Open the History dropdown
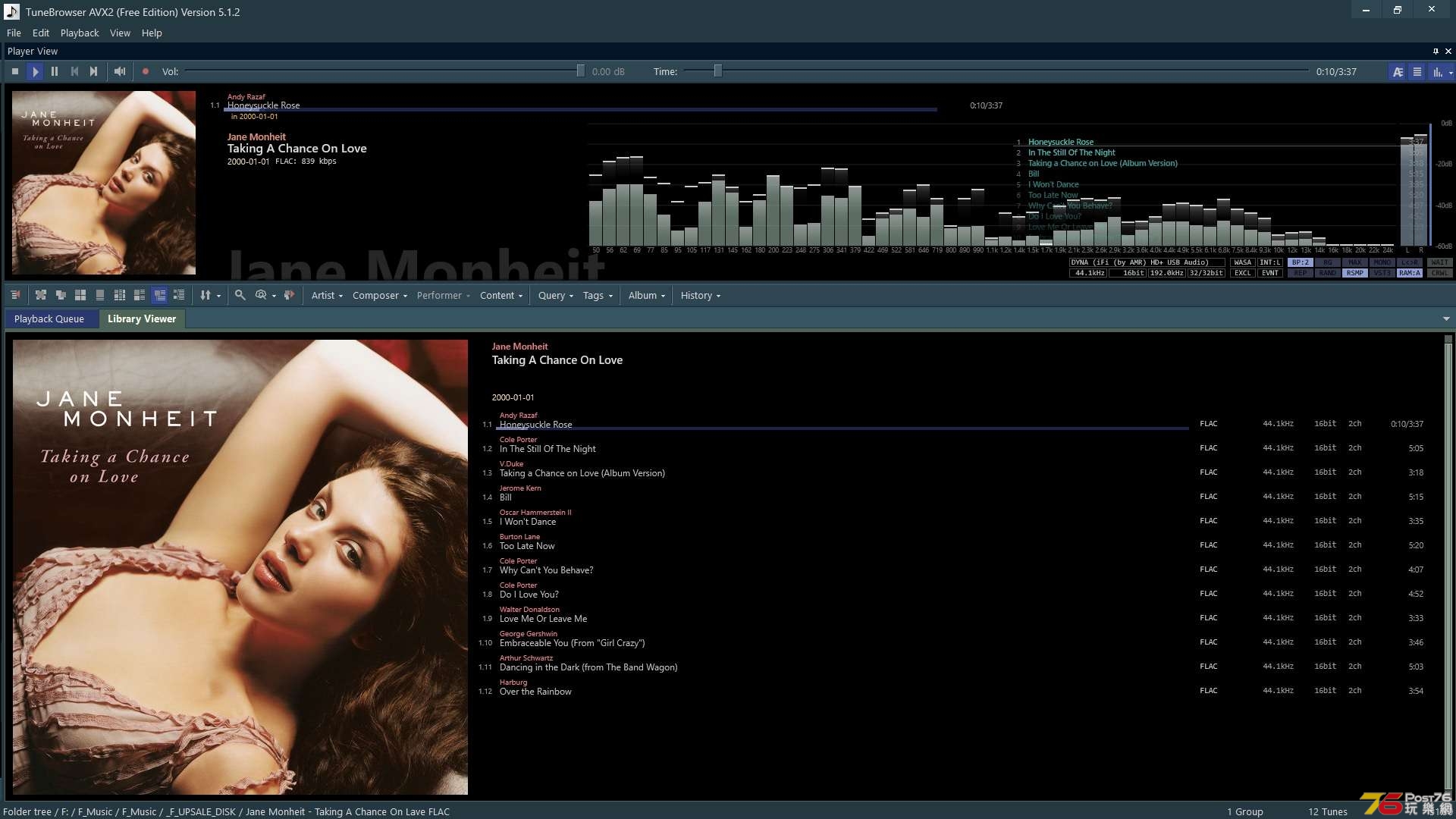 701,296
